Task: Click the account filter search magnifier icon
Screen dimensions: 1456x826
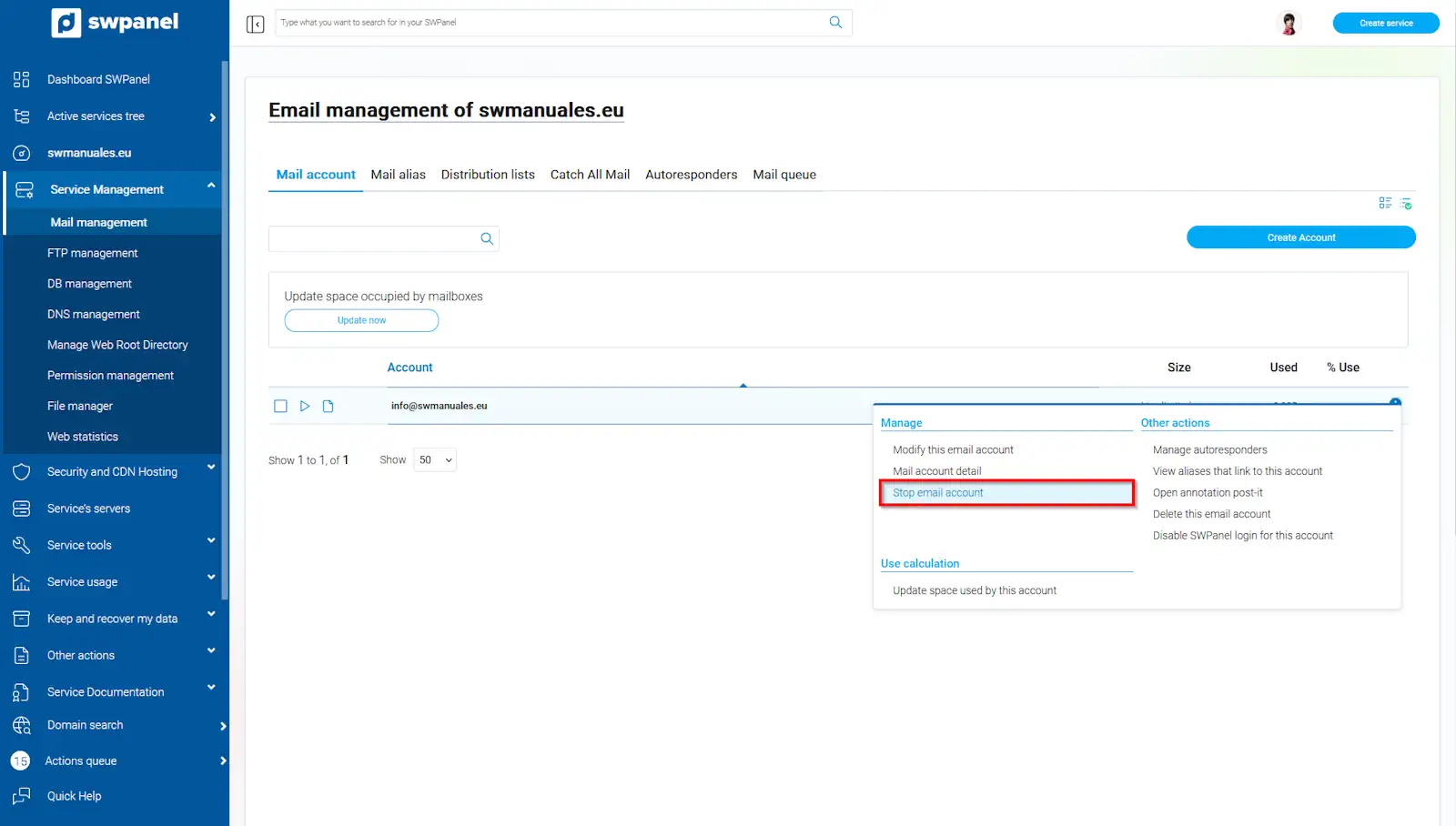Action: tap(487, 238)
